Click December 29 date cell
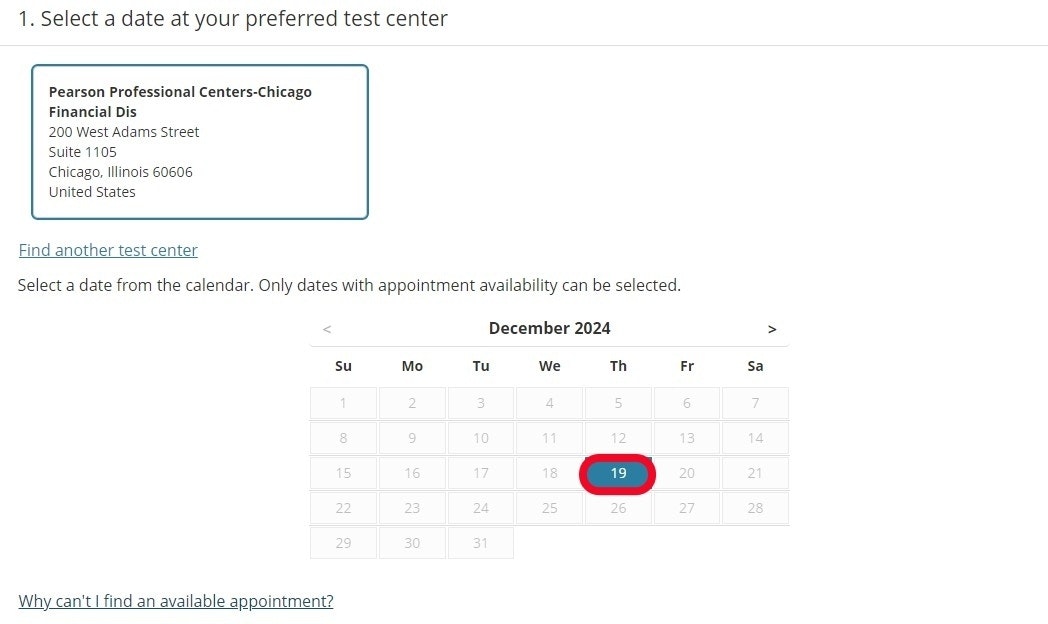1048x624 pixels. point(343,543)
